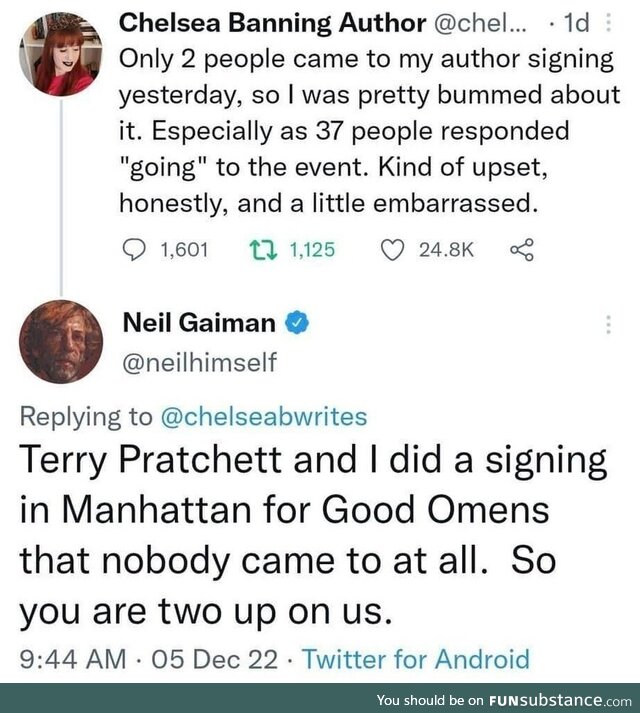Click Neil Gaiman's blue verified badge
The width and height of the screenshot is (640, 713).
coord(297,323)
